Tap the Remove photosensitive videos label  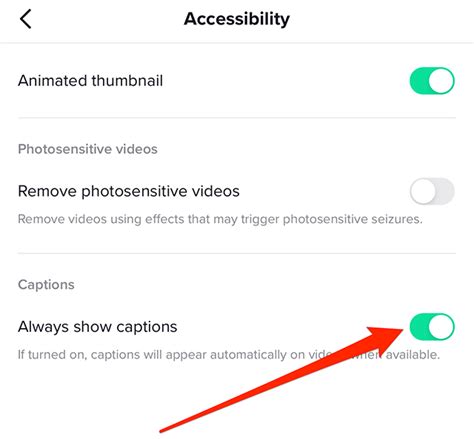[x=129, y=191]
